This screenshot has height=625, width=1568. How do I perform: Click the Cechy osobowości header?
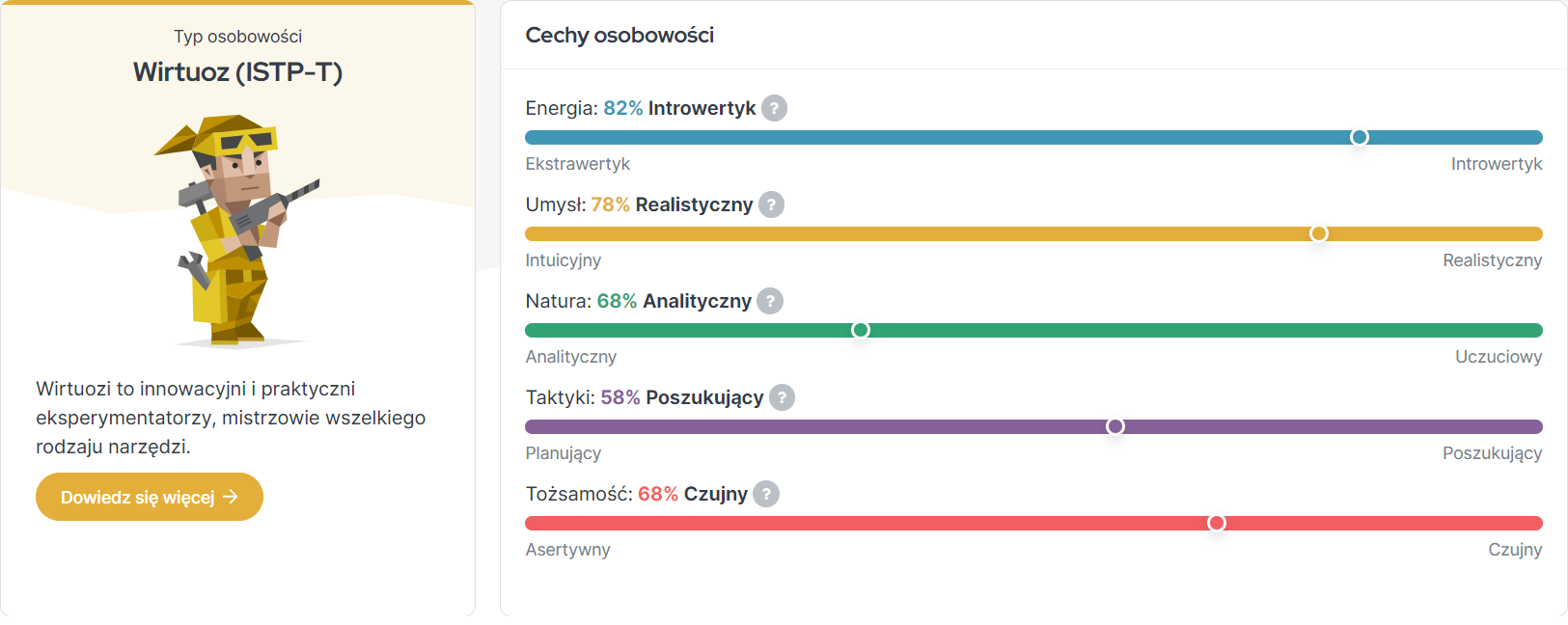point(619,36)
